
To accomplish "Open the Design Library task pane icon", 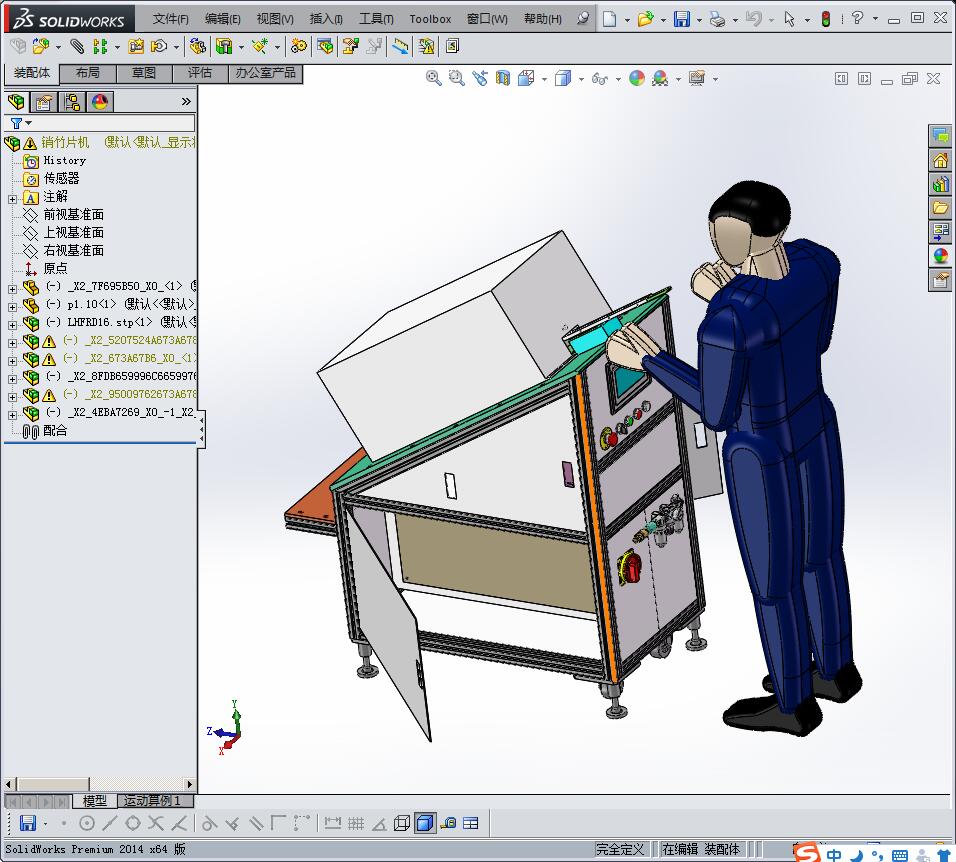I will pyautogui.click(x=941, y=183).
